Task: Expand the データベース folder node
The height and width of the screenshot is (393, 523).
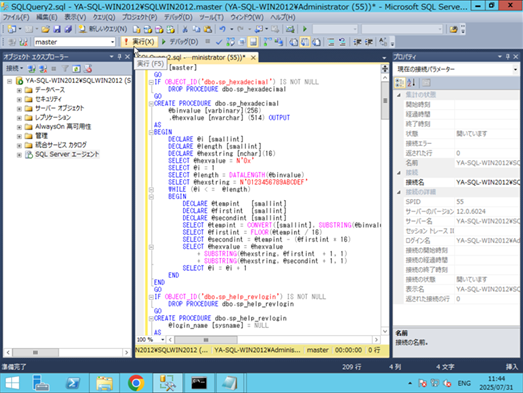Action: (x=19, y=90)
